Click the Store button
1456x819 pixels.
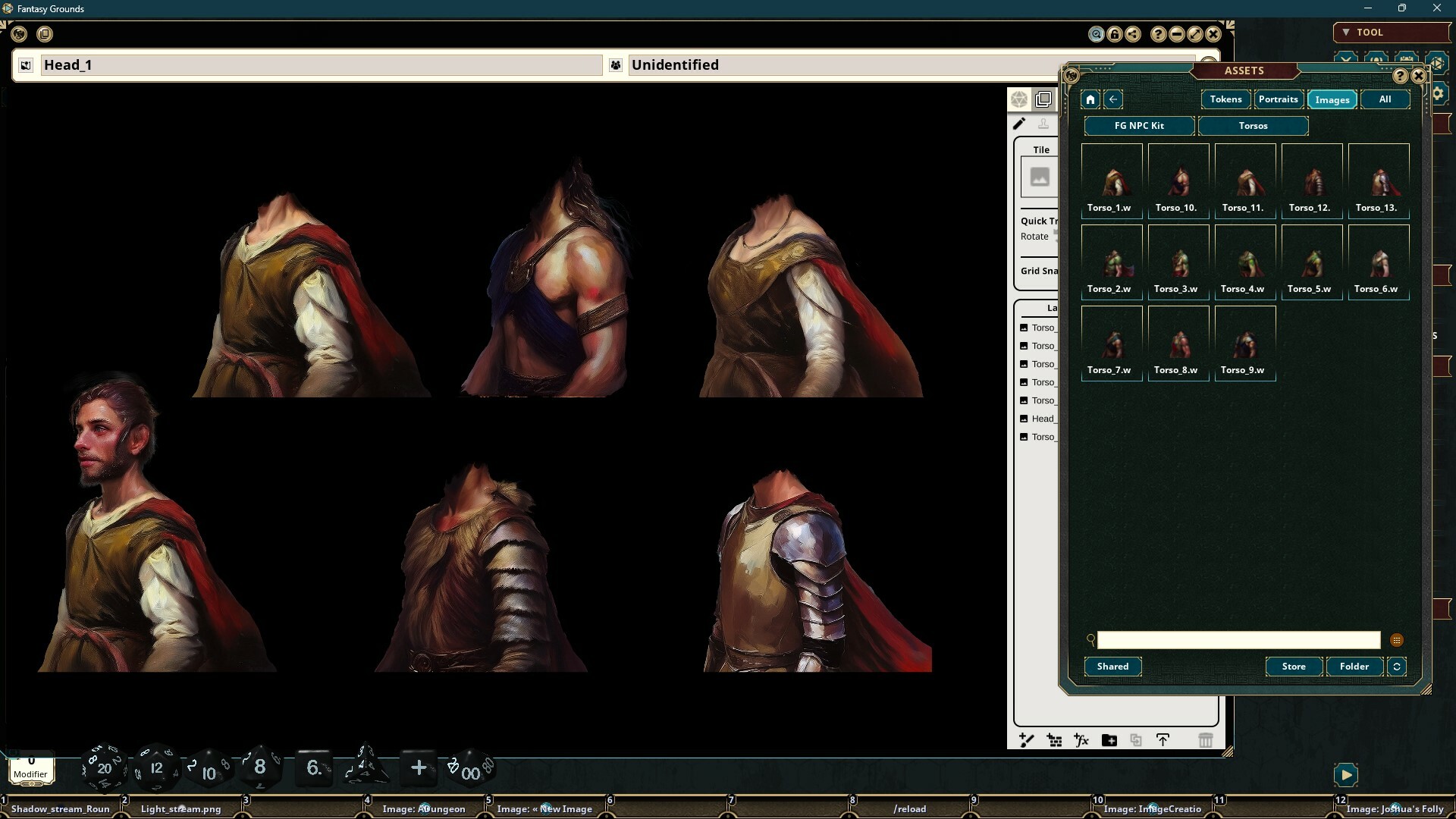pyautogui.click(x=1292, y=667)
